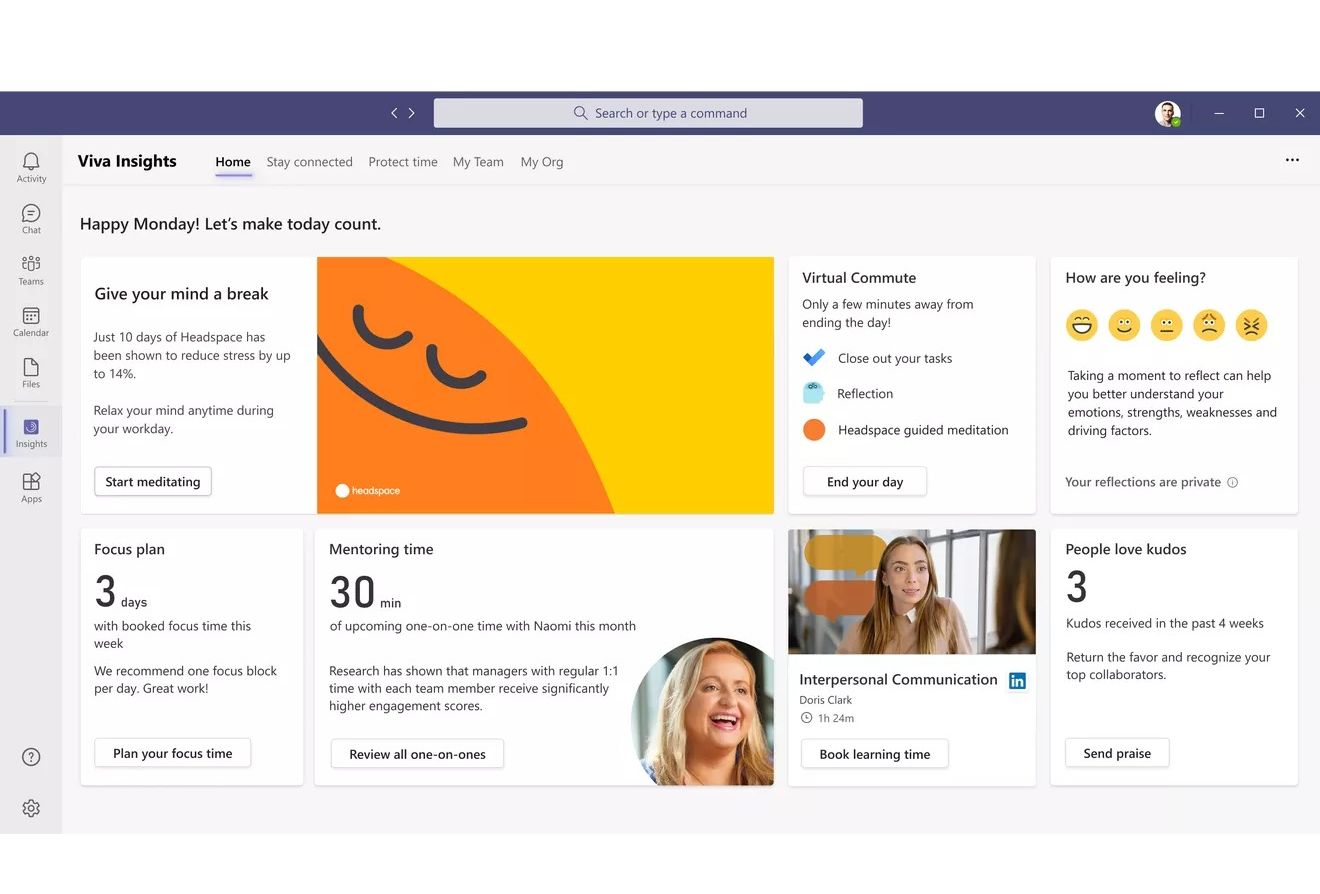Screen dimensions: 1320x894
Task: Click 'Give your mind a break' heading
Action: coord(181,294)
